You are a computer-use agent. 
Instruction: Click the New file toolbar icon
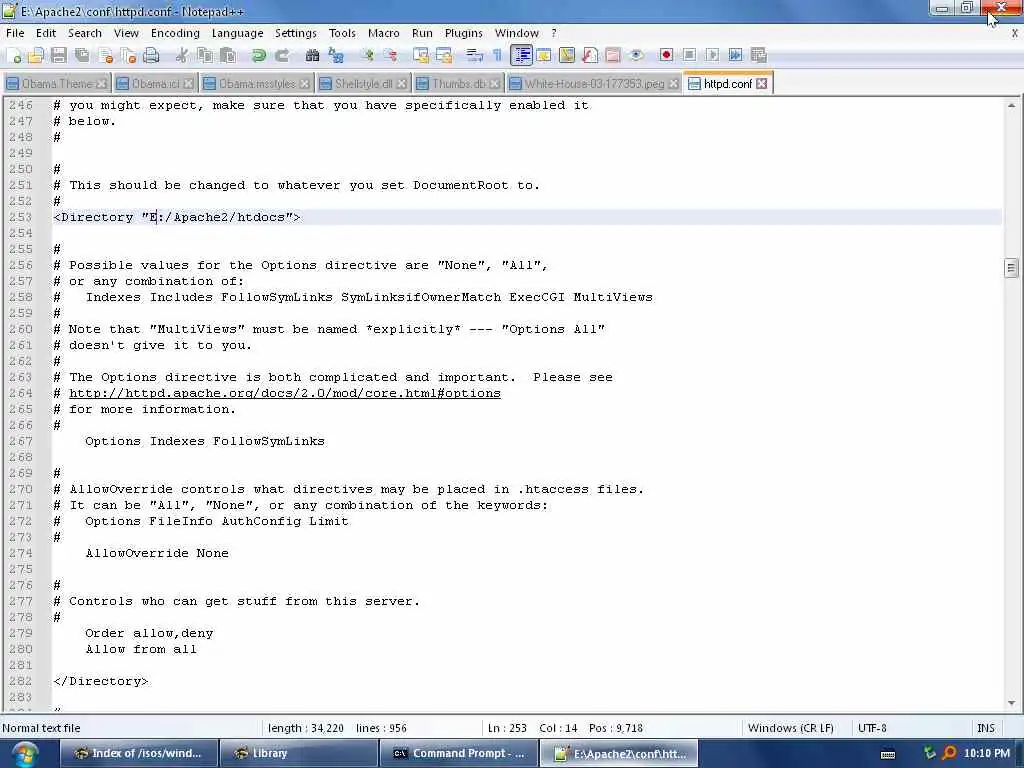point(13,56)
